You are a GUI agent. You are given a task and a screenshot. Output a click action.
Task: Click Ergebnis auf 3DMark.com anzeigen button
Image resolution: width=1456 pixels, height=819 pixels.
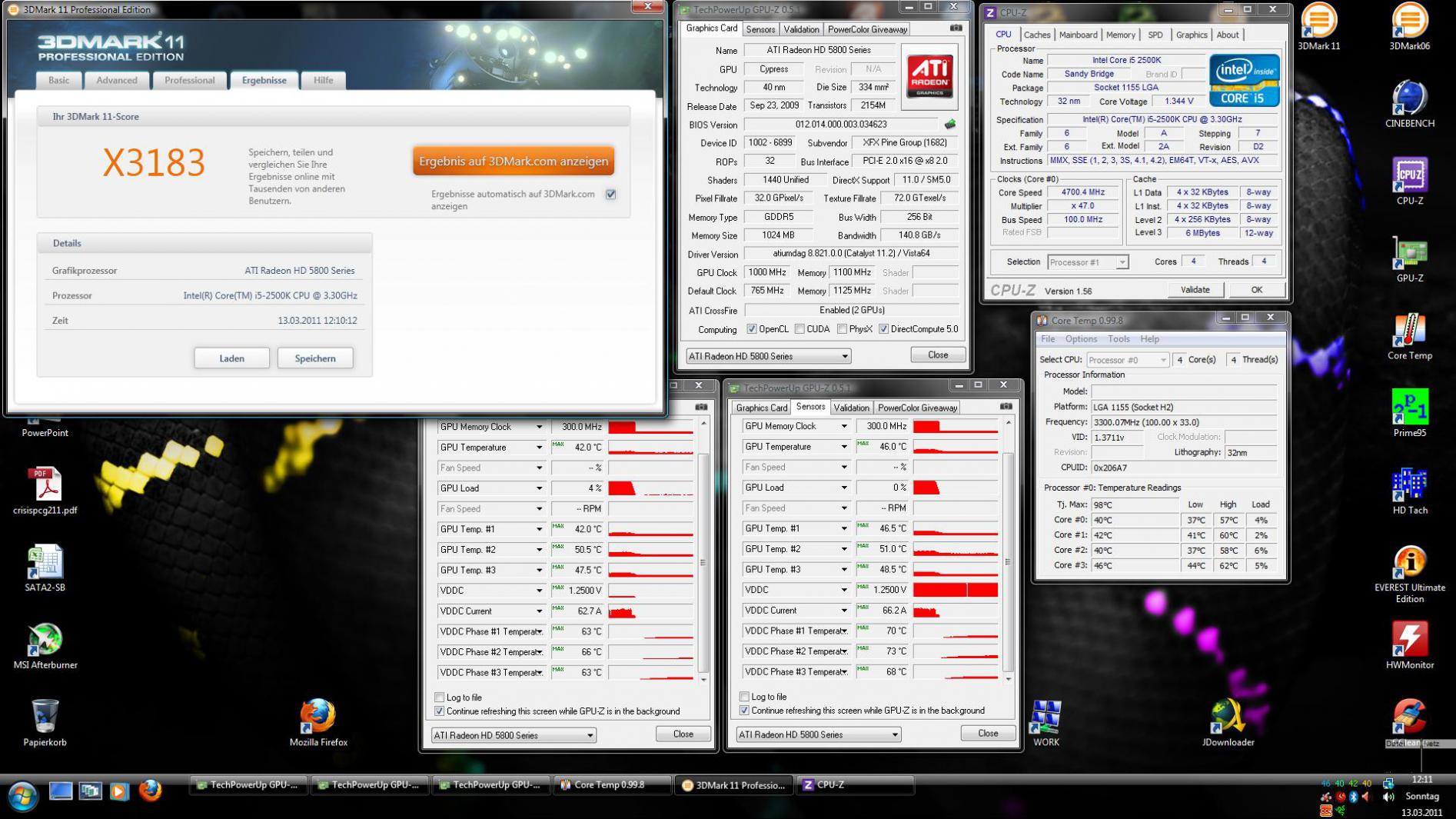coord(514,161)
